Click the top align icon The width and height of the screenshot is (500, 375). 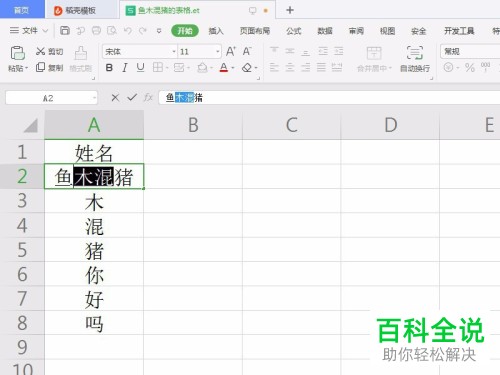pos(274,51)
